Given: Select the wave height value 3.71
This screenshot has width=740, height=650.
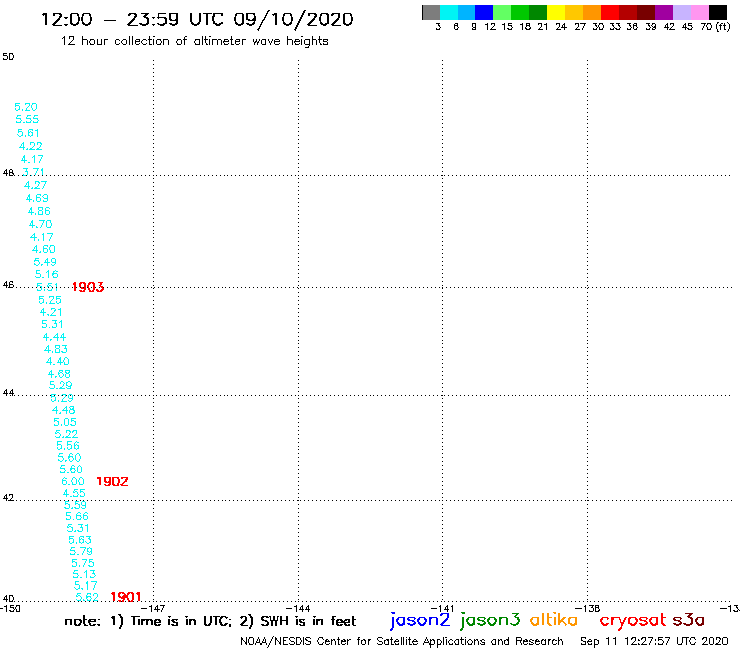Looking at the screenshot, I should 34,172.
